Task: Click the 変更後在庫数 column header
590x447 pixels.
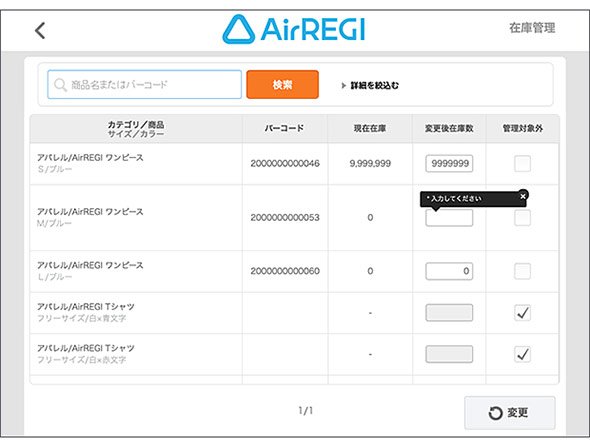Action: pyautogui.click(x=449, y=129)
